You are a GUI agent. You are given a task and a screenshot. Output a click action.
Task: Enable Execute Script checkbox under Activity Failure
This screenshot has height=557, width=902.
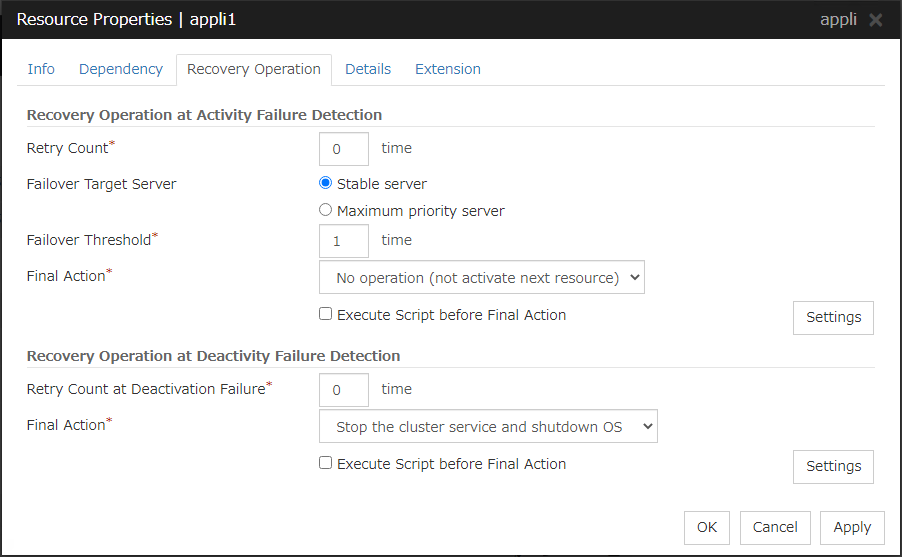point(325,314)
